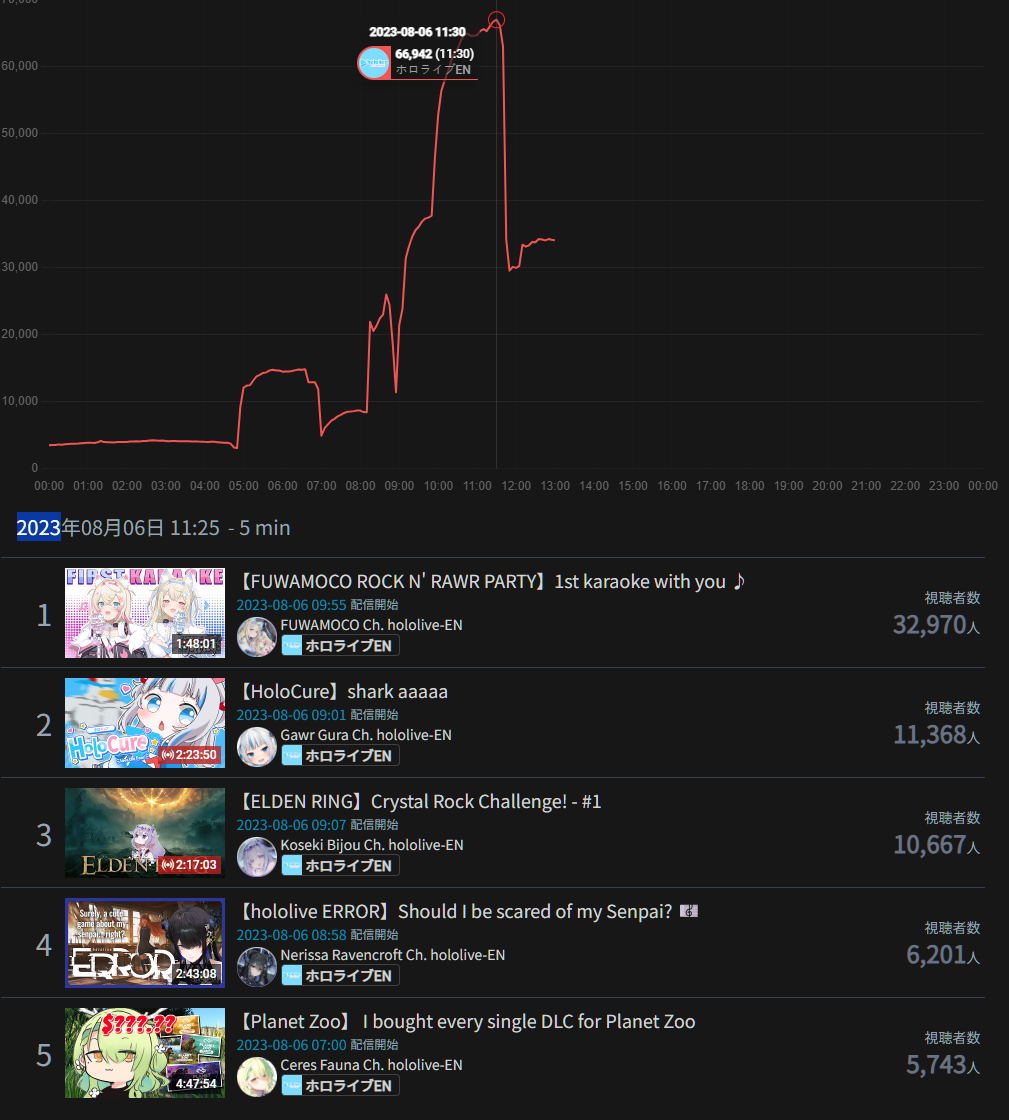The image size is (1009, 1120).
Task: Click ホロライブEN group badge under Gawr Gura stream
Action: pyautogui.click(x=340, y=756)
